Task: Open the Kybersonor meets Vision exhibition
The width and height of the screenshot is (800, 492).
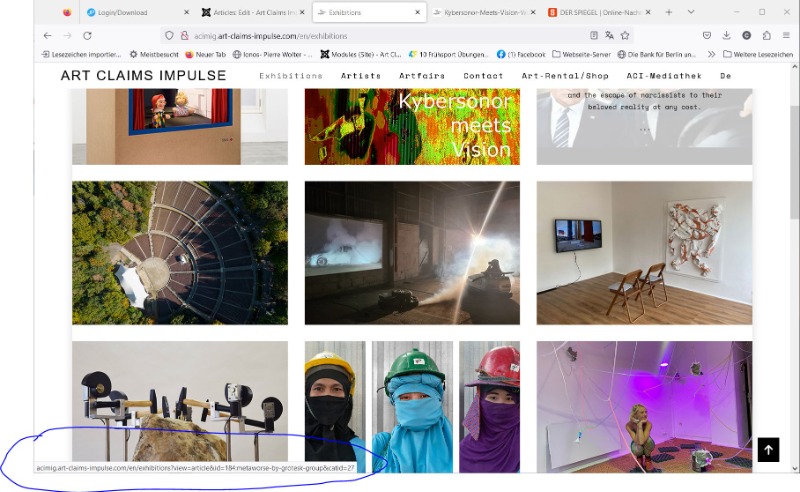Action: click(412, 127)
